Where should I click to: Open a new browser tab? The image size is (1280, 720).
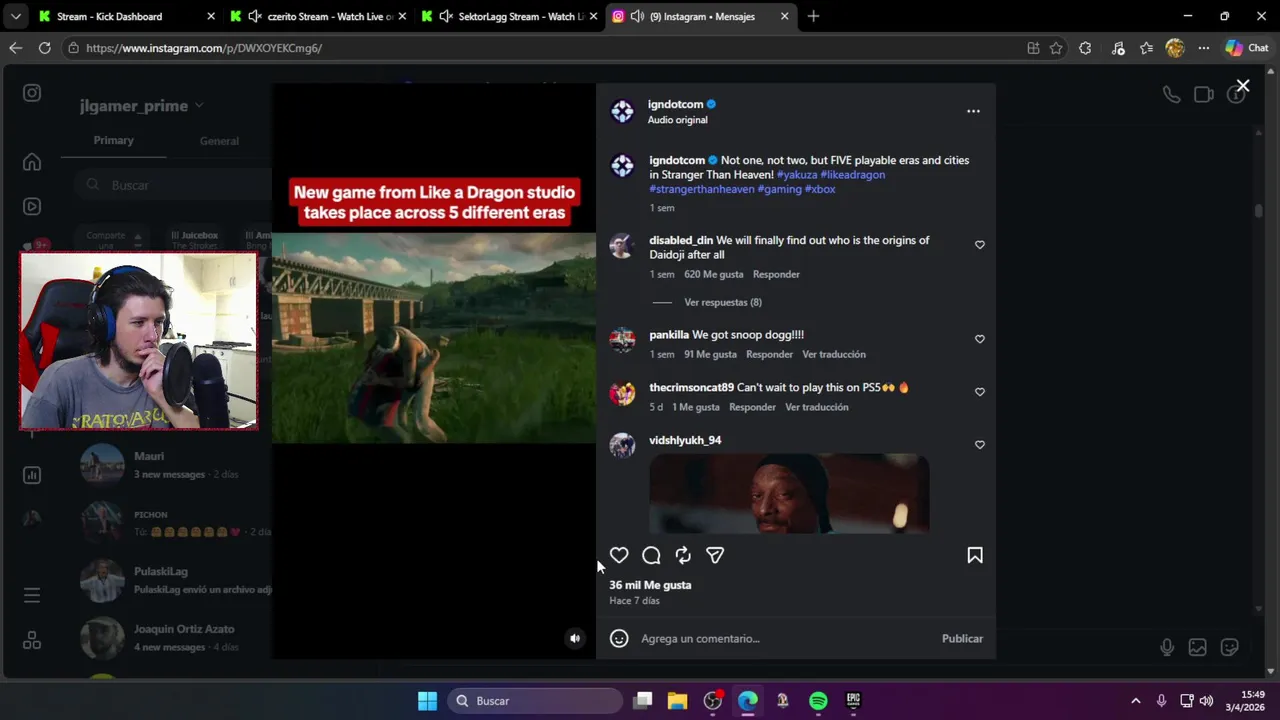tap(813, 16)
